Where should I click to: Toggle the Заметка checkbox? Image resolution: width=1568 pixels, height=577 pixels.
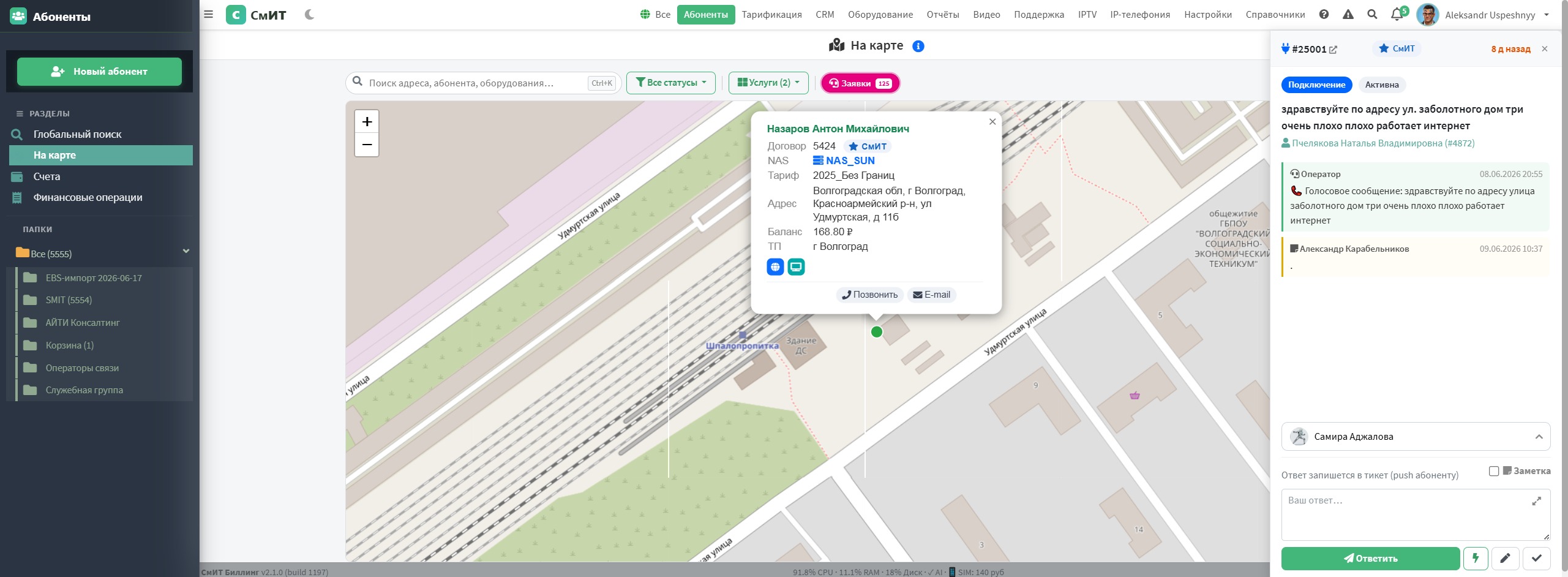coord(1494,471)
